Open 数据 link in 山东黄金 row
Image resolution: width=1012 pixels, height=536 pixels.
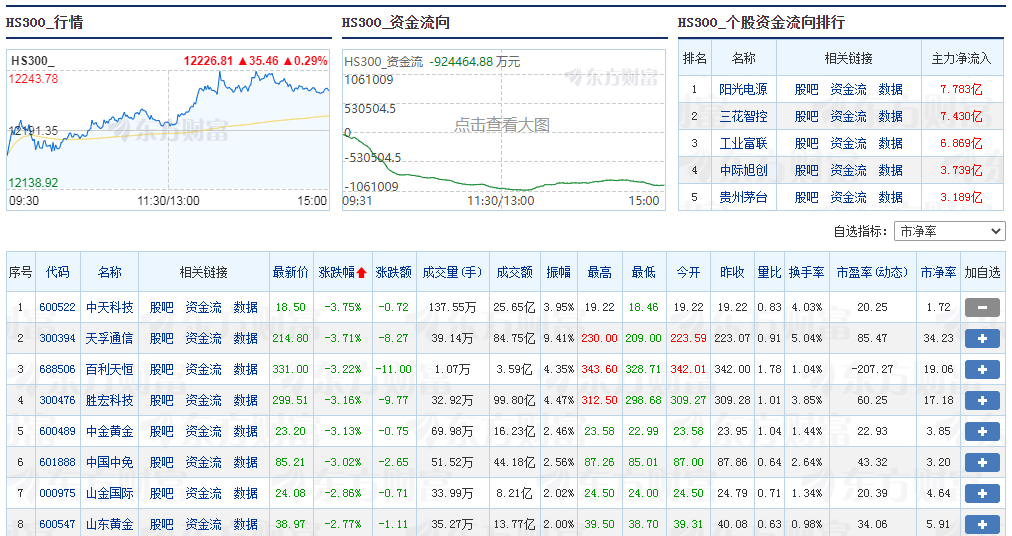point(246,524)
